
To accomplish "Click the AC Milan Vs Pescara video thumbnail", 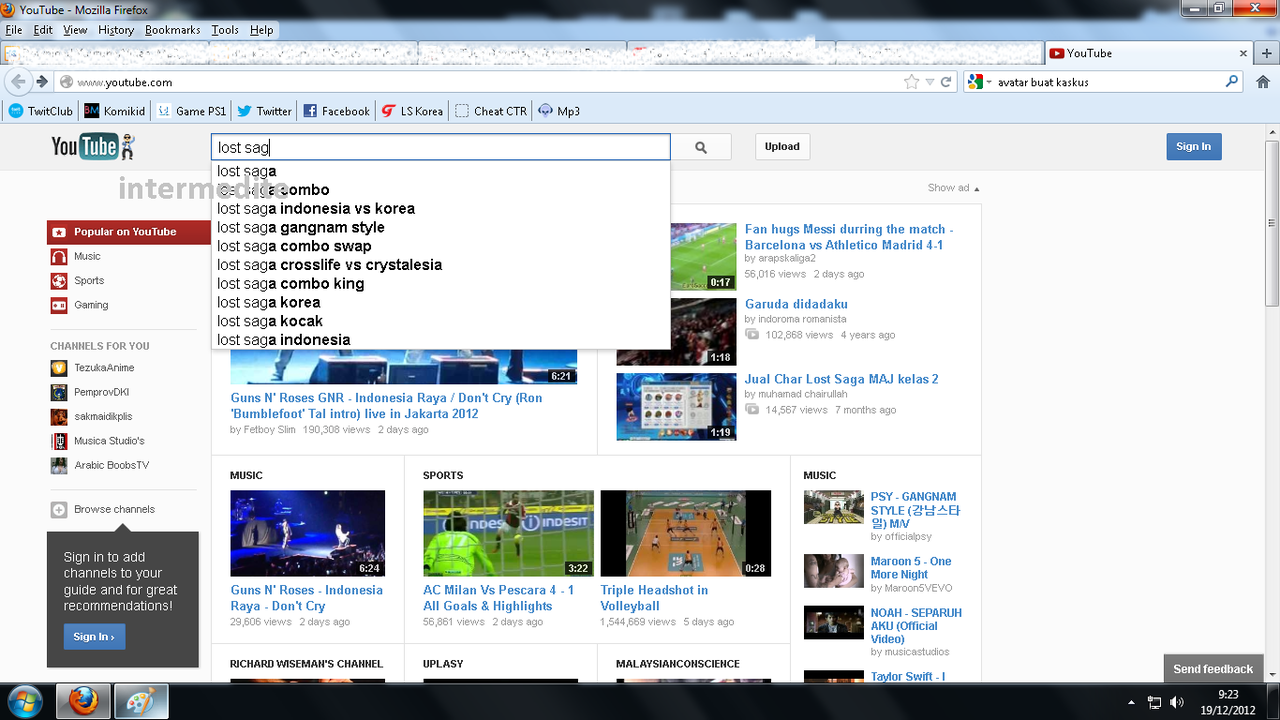I will click(x=508, y=533).
